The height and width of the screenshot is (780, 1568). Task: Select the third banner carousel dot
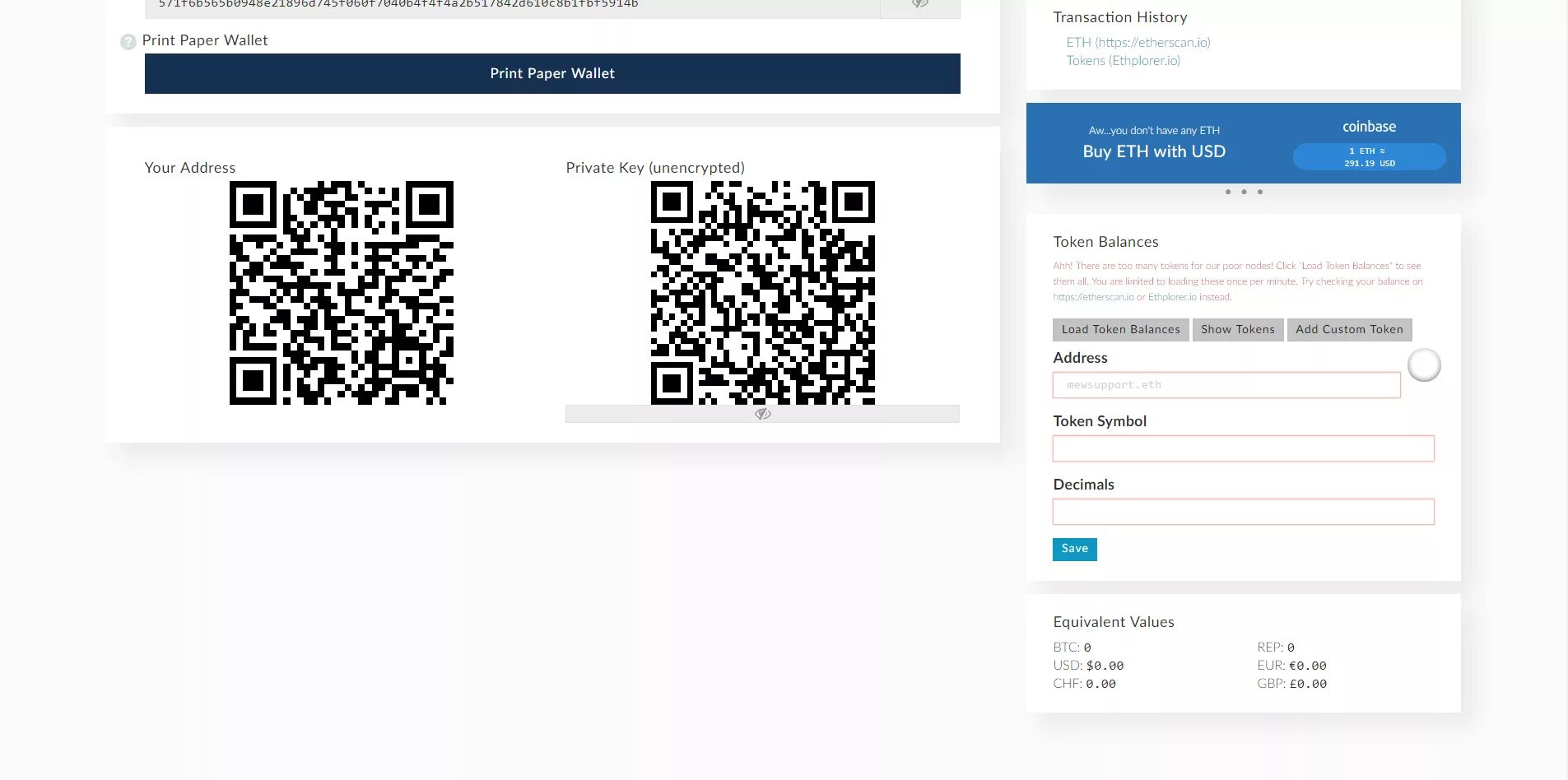click(1259, 192)
